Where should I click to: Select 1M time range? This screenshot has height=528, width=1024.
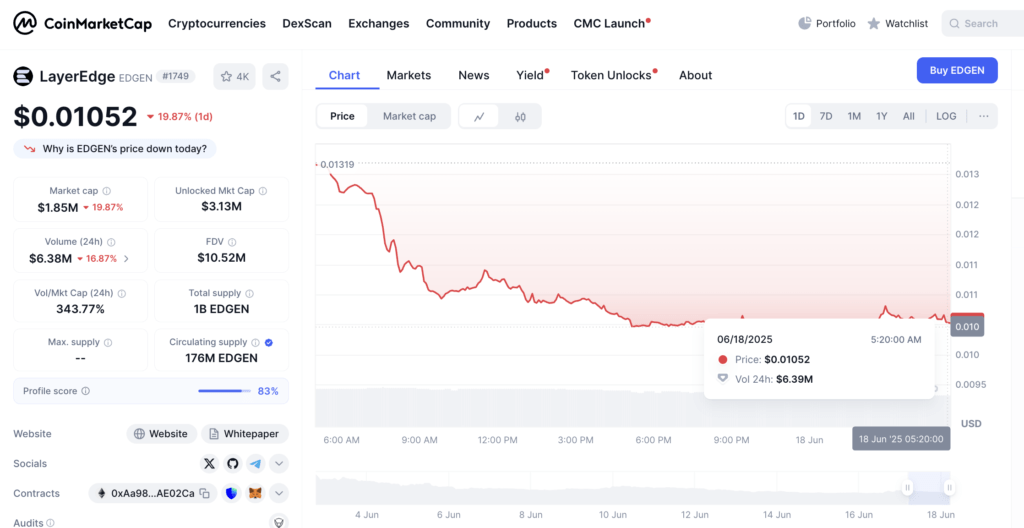pos(854,116)
